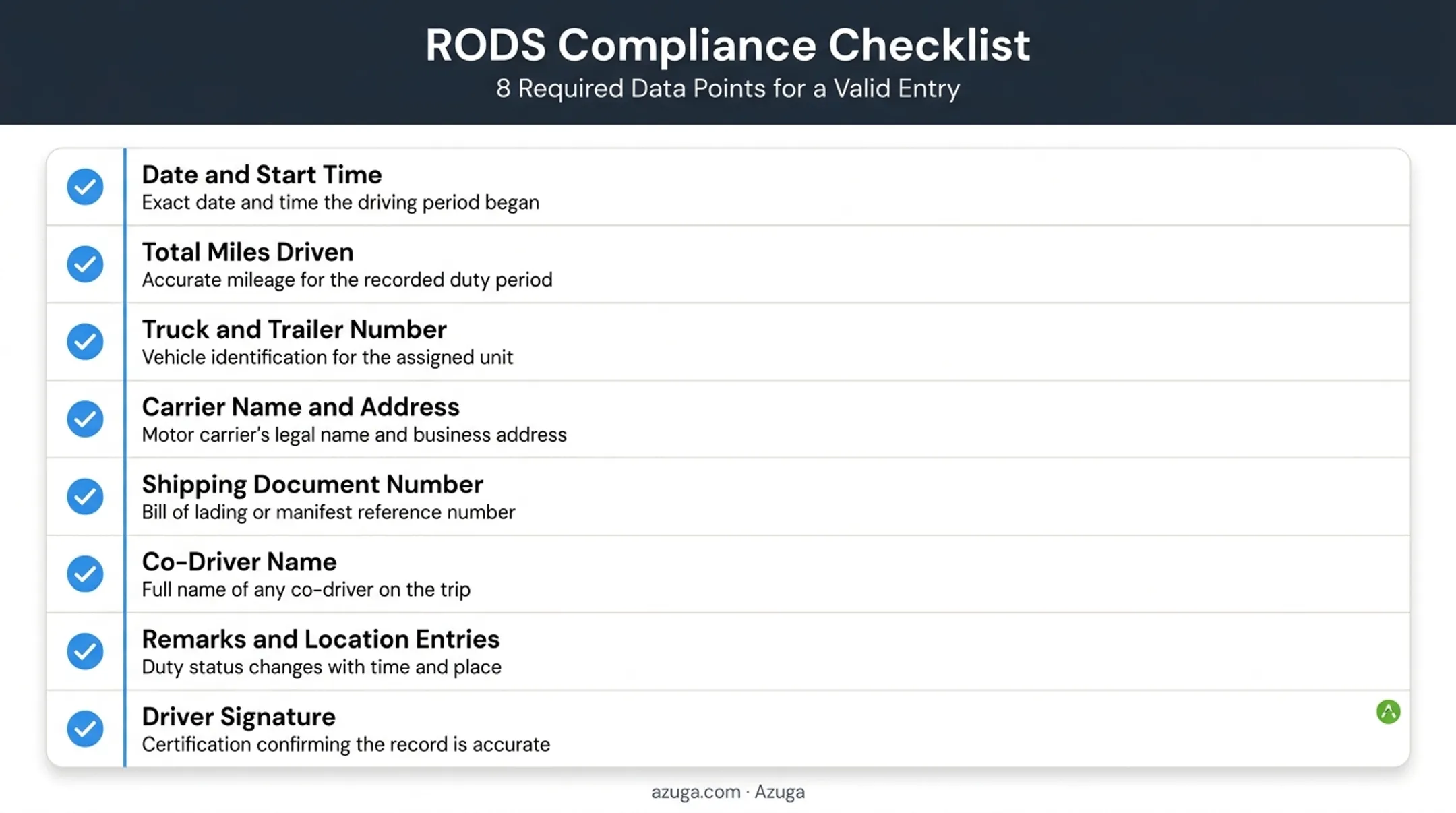Click the green Azuga logo icon
This screenshot has width=1456, height=813.
click(x=1388, y=712)
